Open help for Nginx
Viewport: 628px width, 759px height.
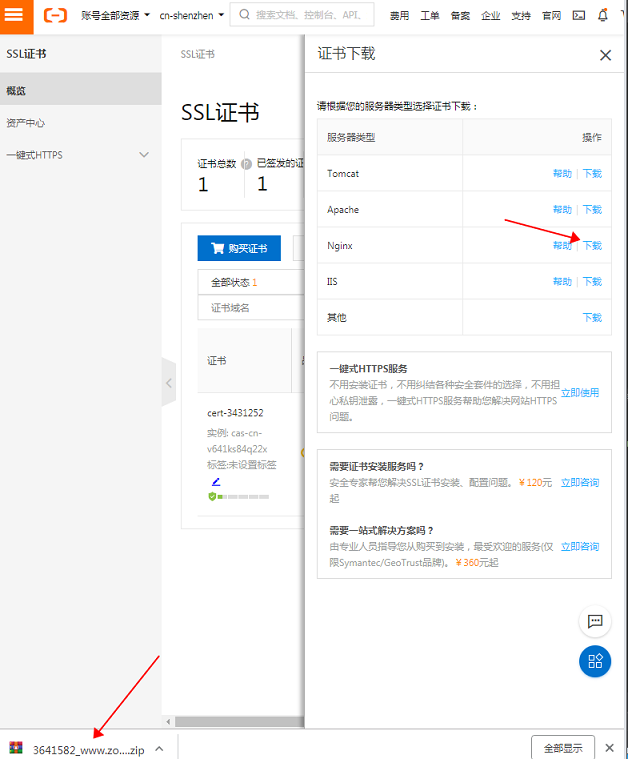[x=562, y=245]
